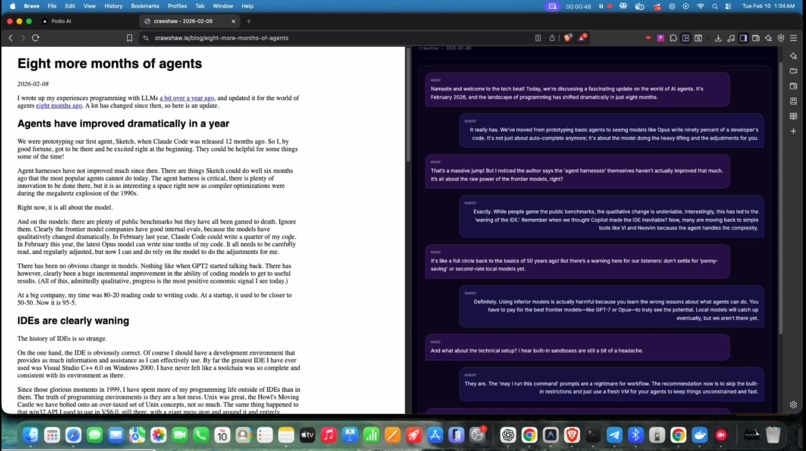Open Spotlight search in the menu bar
The width and height of the screenshot is (806, 451).
(x=715, y=6)
